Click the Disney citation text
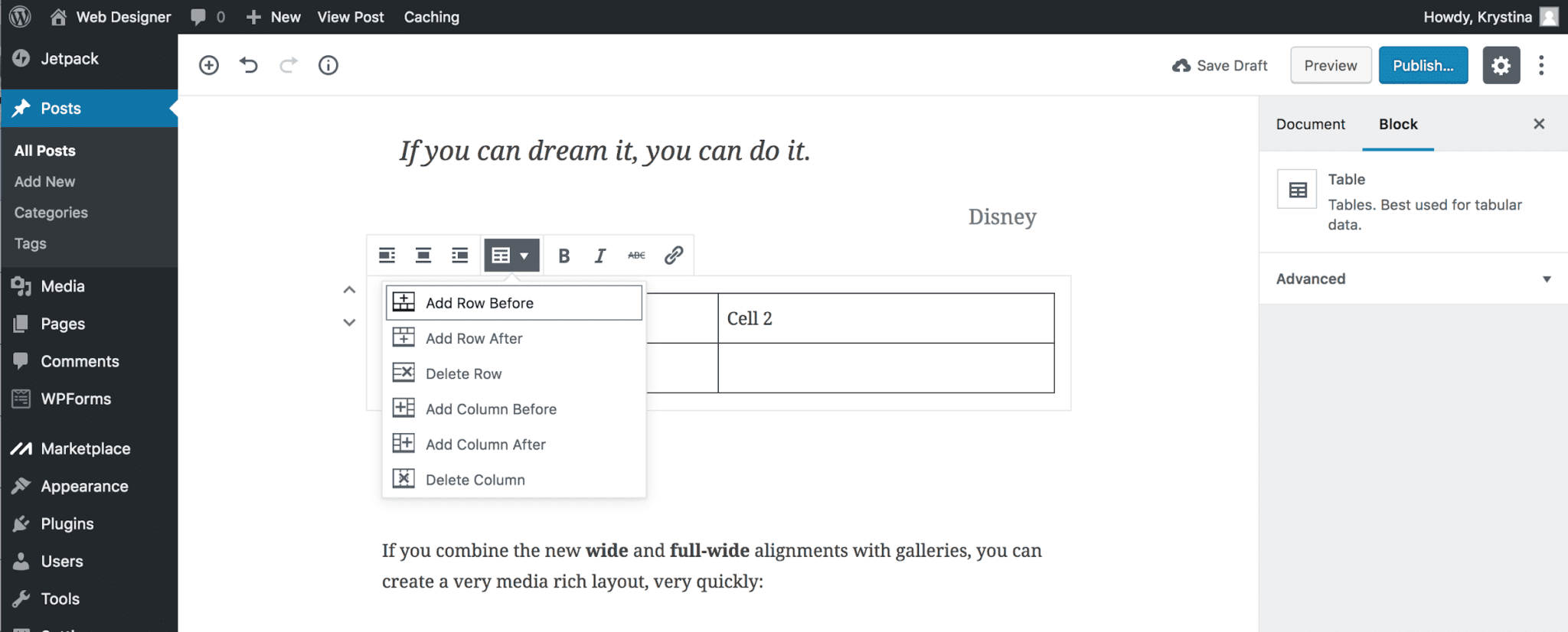This screenshot has width=1568, height=632. 1002,217
